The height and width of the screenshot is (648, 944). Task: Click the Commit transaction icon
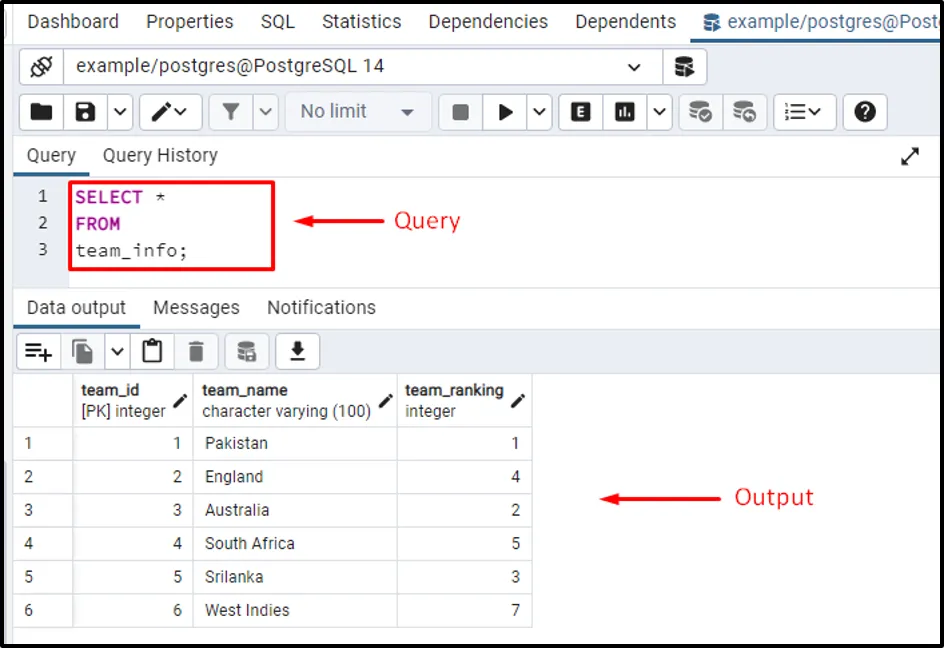(701, 112)
